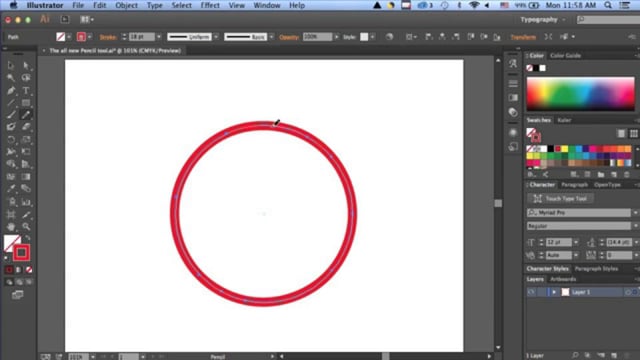Click the Wi-Fi icon in menu bar
640x360 pixels.
click(473, 5)
